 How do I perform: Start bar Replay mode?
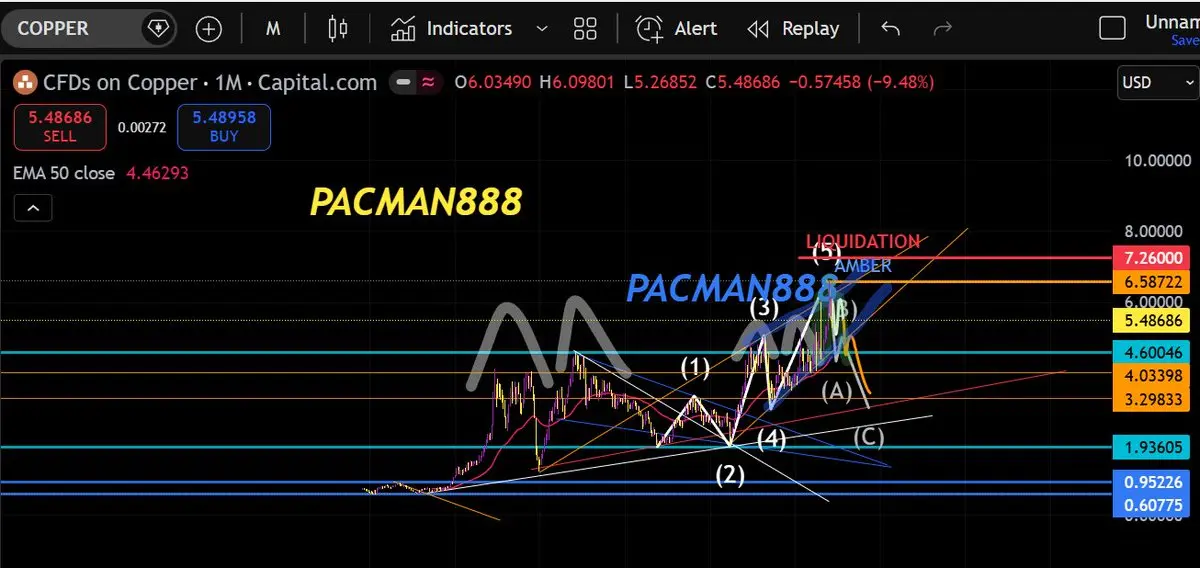(793, 28)
